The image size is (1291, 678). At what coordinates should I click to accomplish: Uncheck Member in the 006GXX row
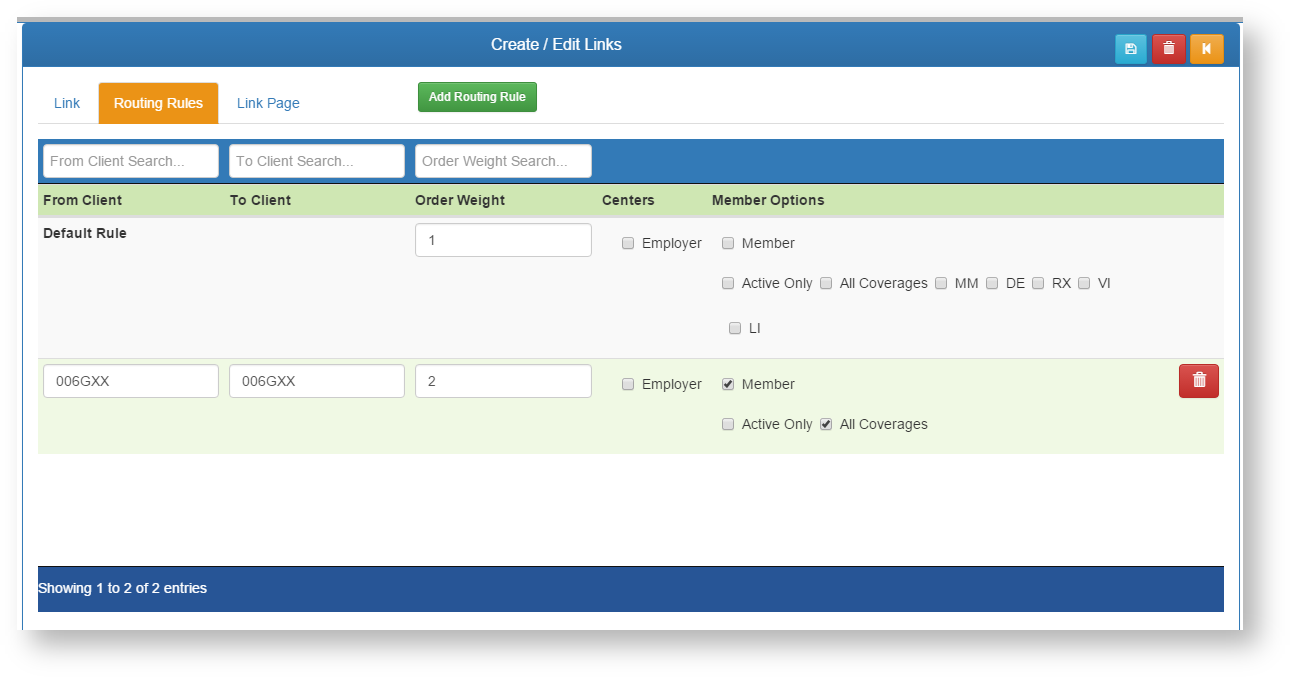(x=728, y=384)
